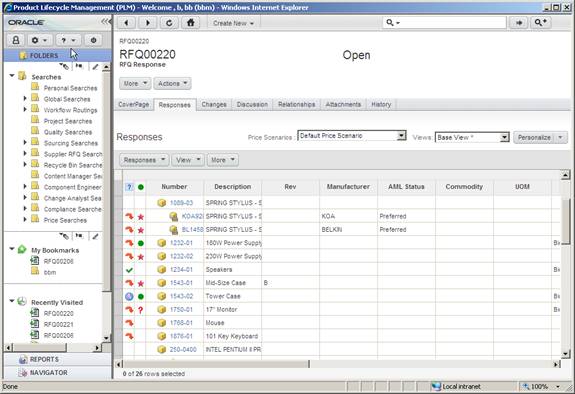Expand the Price Searches folder
This screenshot has width=575, height=394.
pos(25,219)
